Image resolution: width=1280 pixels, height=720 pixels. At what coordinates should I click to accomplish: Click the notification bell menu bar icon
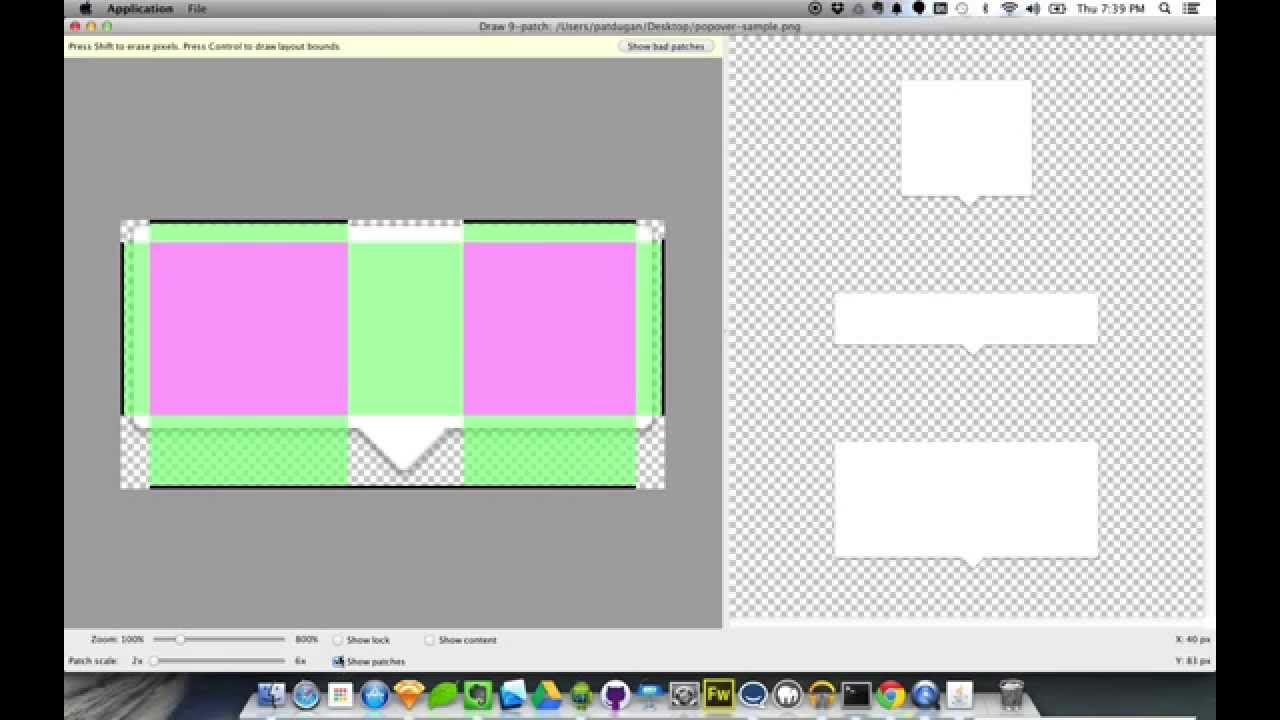(897, 9)
